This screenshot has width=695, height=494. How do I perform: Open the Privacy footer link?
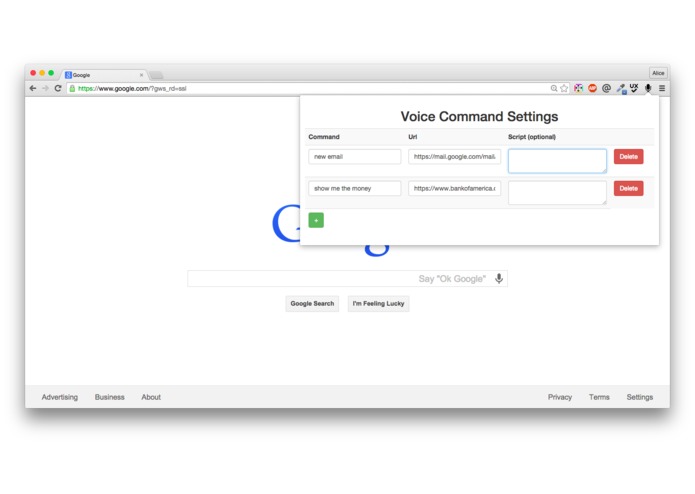tap(560, 397)
